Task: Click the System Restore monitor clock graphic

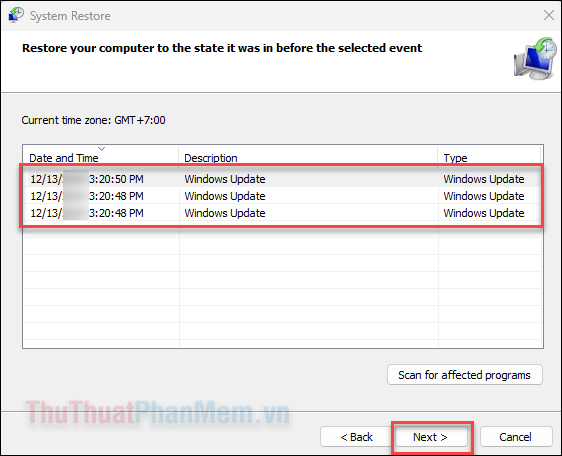Action: pyautogui.click(x=535, y=58)
